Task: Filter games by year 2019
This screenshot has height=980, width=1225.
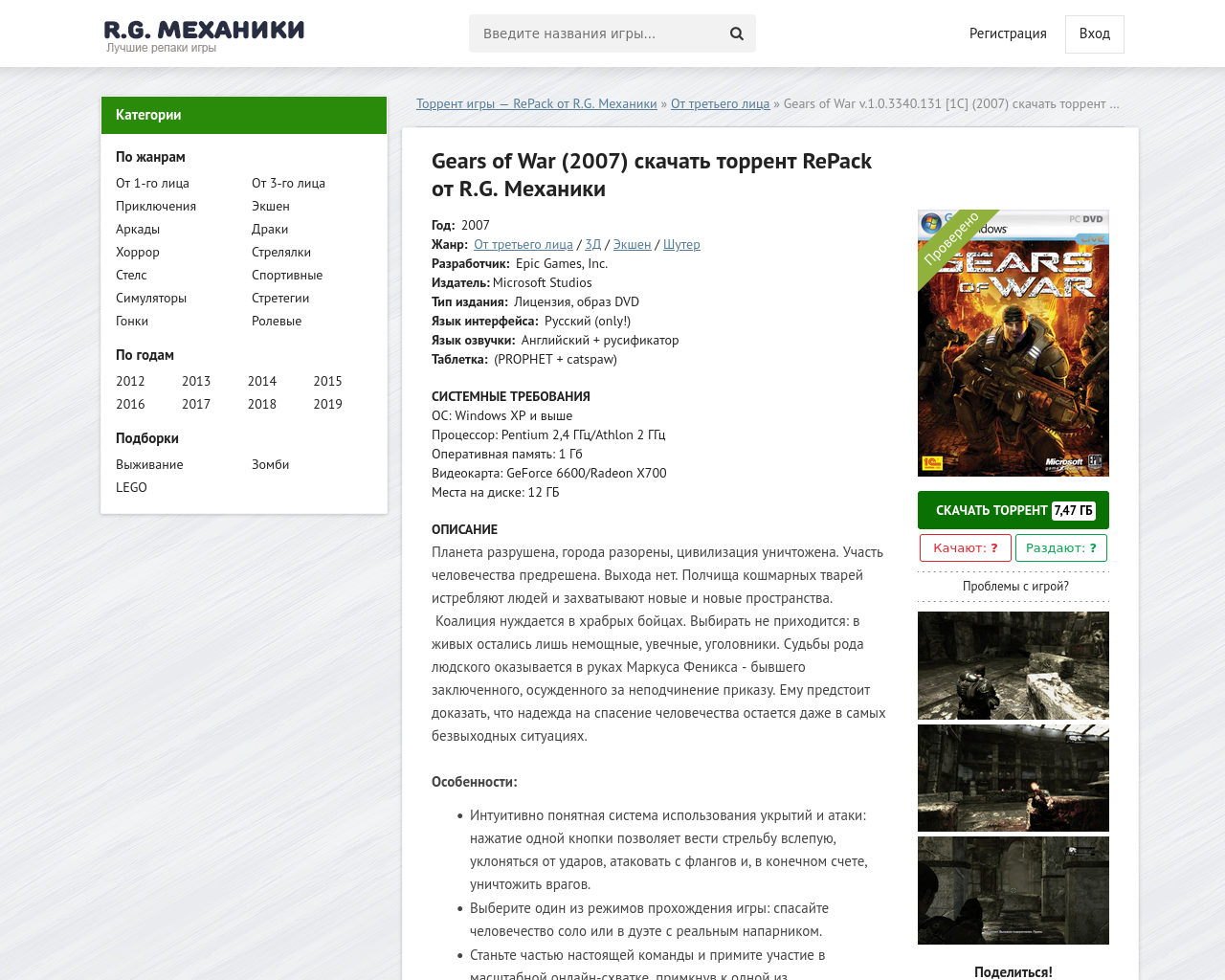Action: [x=327, y=404]
